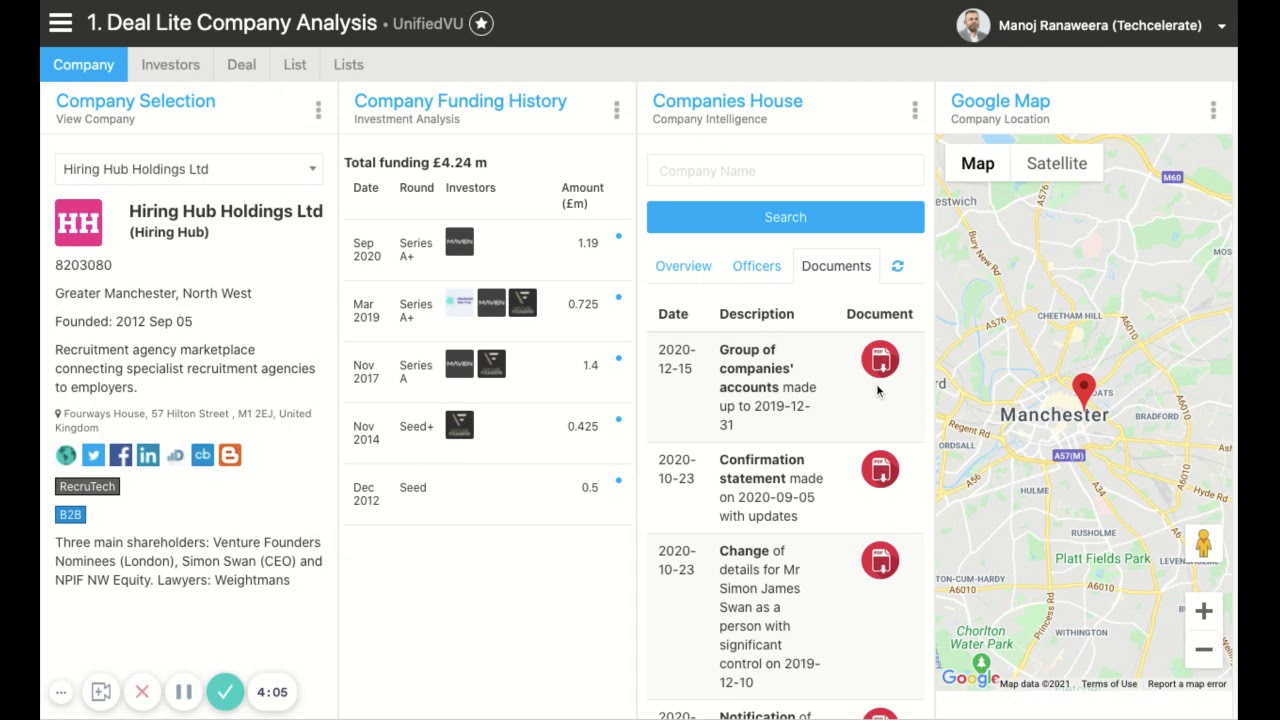Switch to the Company tab
This screenshot has height=720, width=1280.
(x=84, y=64)
